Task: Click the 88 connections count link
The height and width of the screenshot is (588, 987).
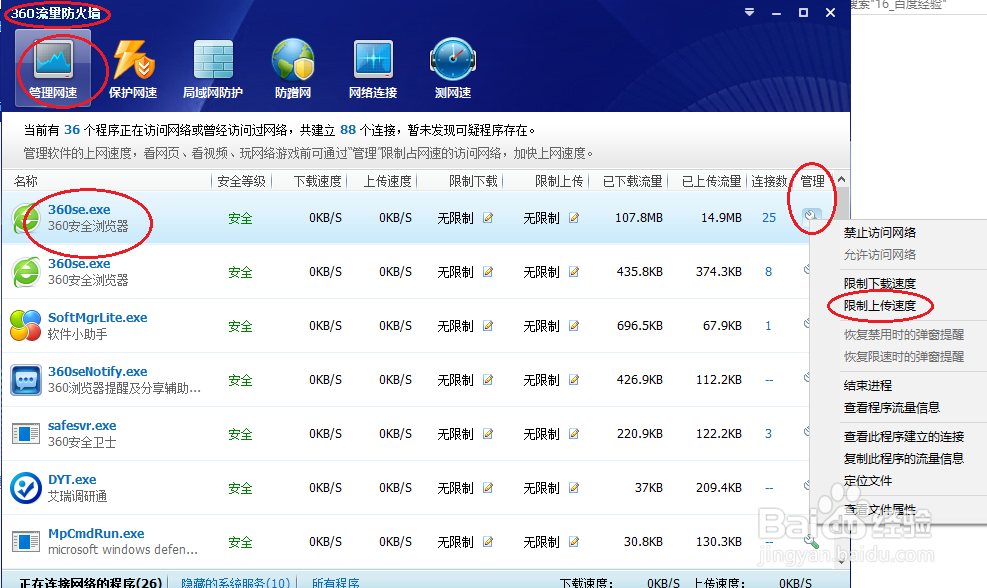Action: point(347,130)
